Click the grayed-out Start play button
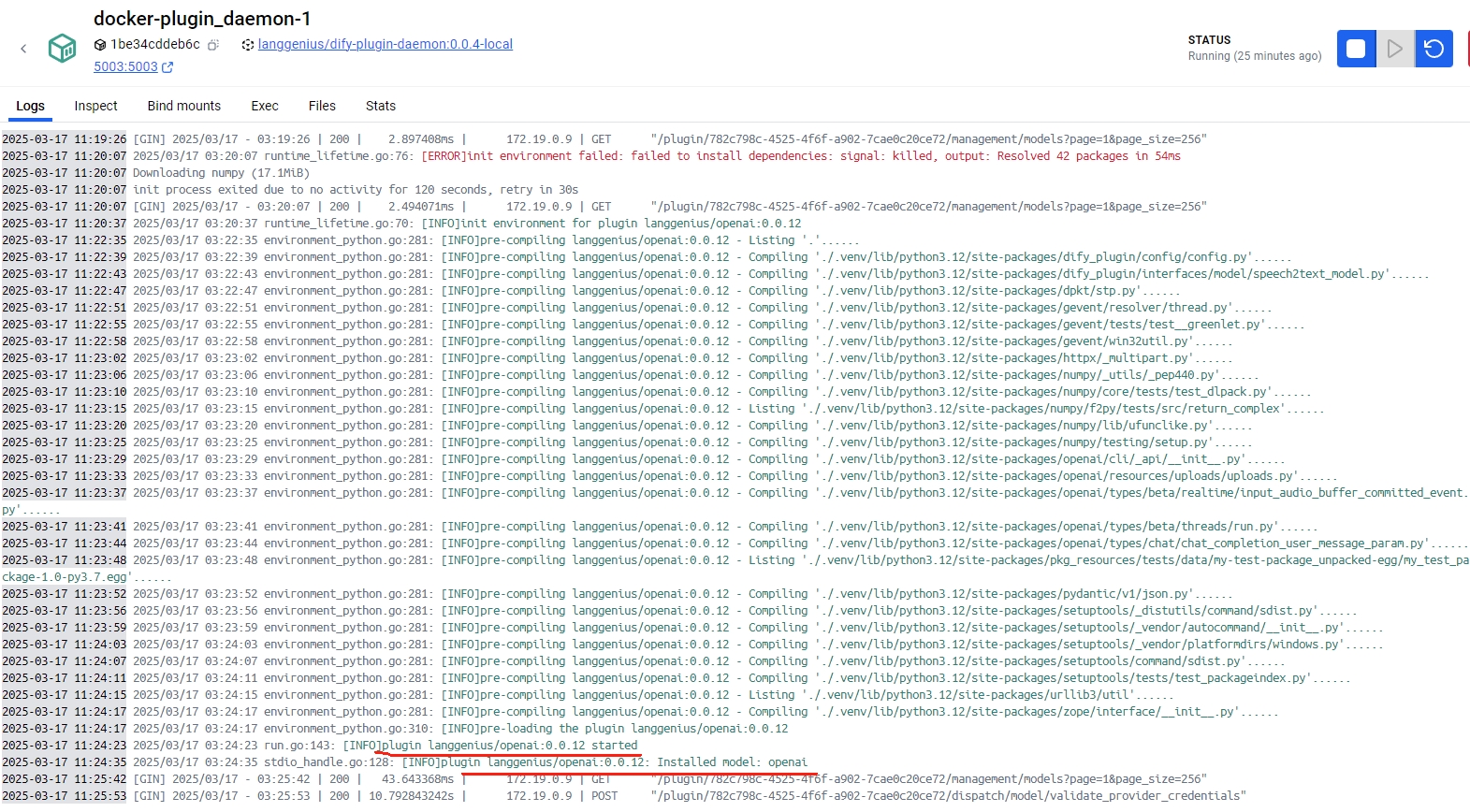The image size is (1470, 812). pyautogui.click(x=1395, y=49)
